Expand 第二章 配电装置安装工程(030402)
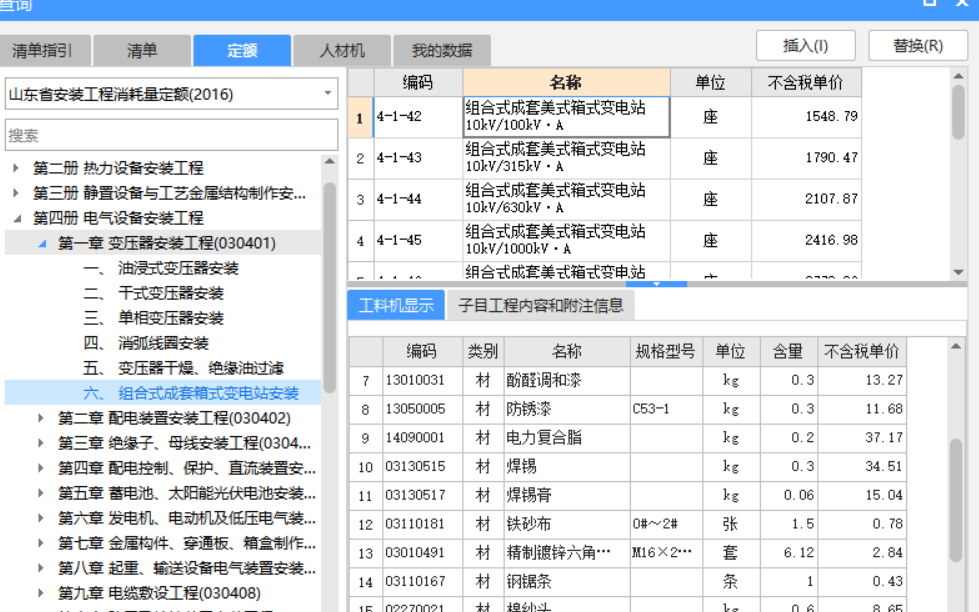979x612 pixels. (41, 418)
